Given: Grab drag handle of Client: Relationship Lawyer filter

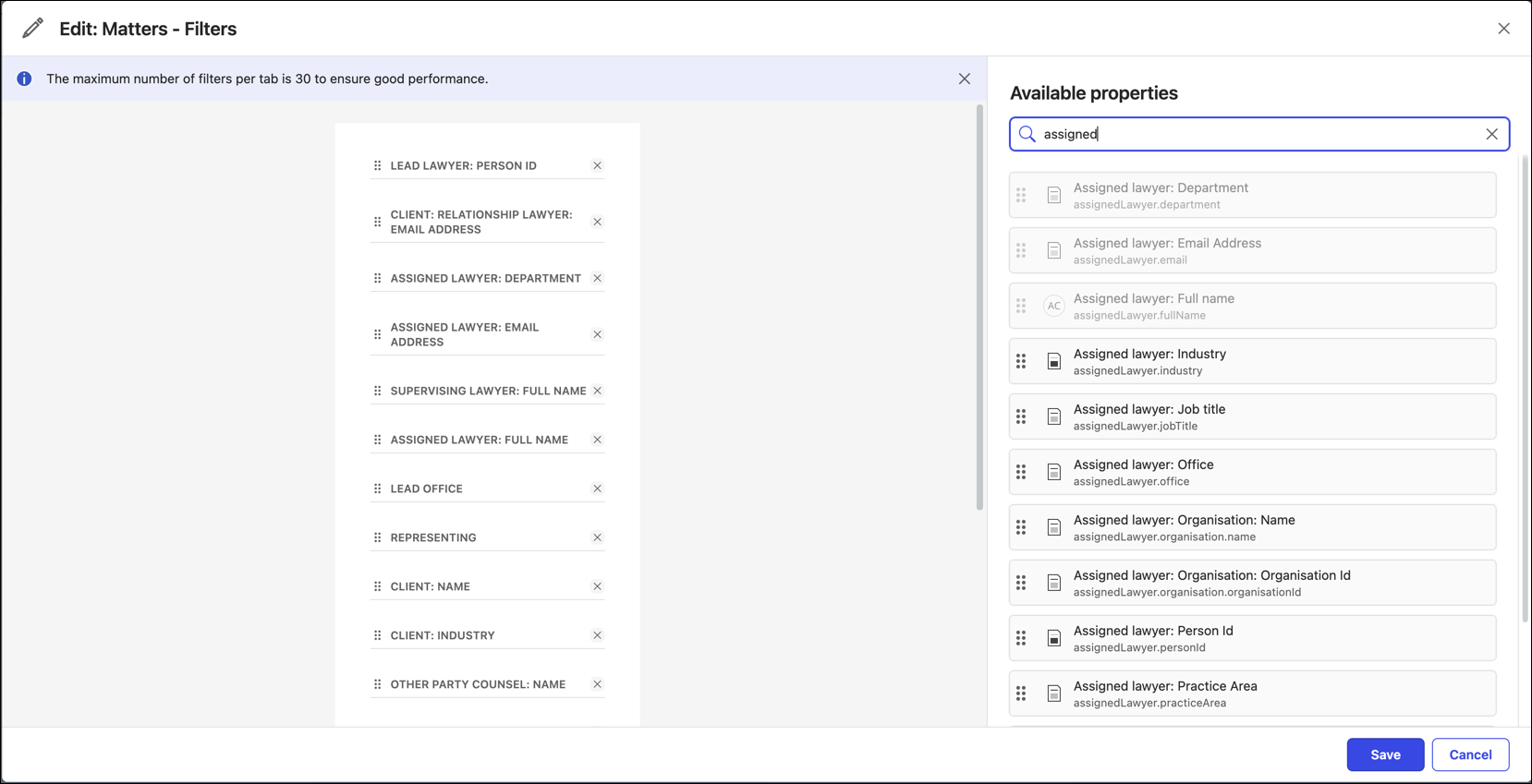Looking at the screenshot, I should click(x=377, y=222).
